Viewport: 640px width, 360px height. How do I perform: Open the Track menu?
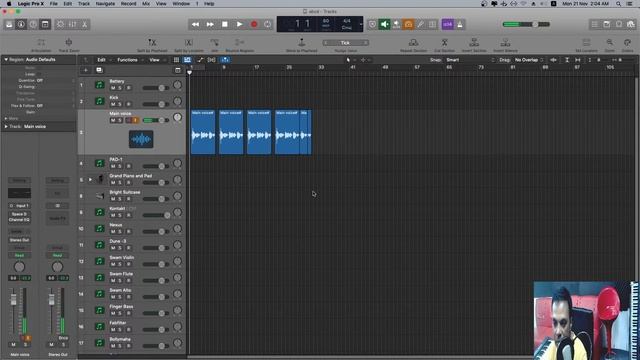click(x=84, y=4)
